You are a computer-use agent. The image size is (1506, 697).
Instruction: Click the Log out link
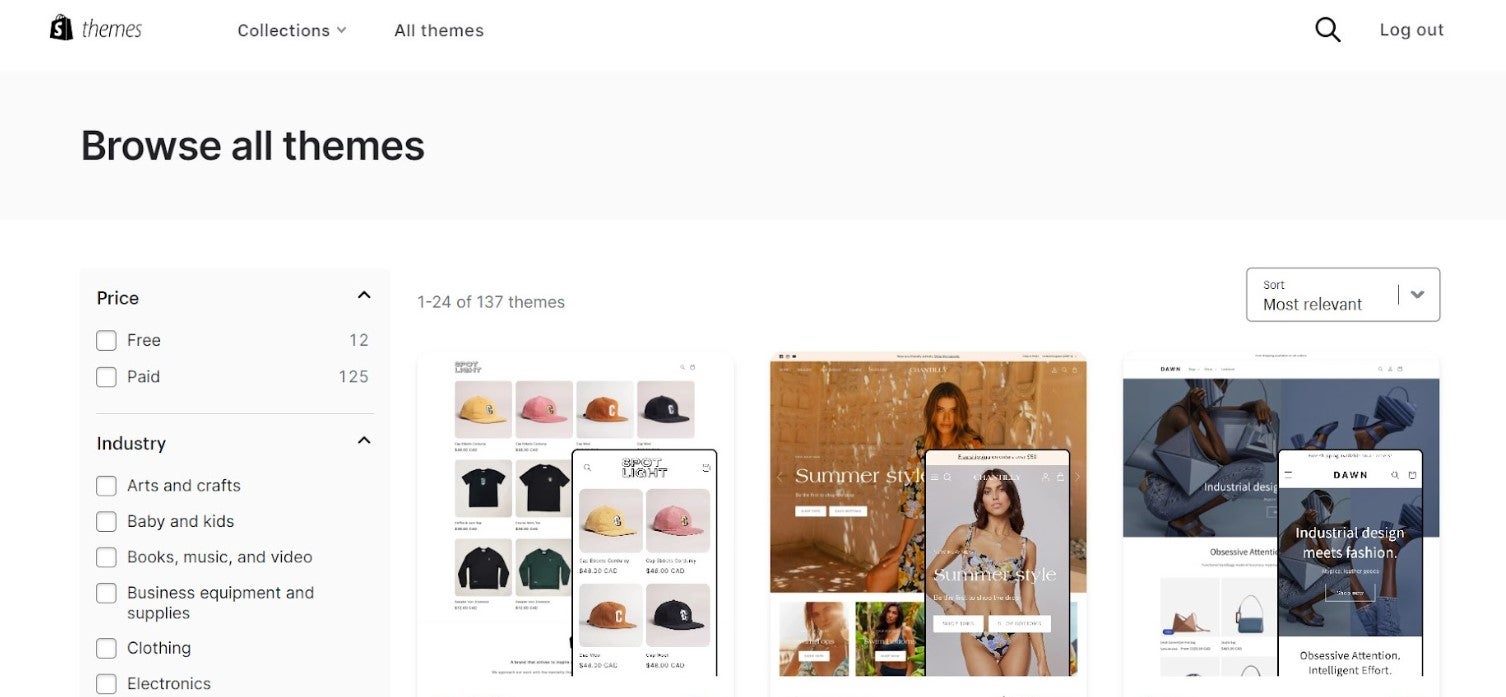(1411, 30)
